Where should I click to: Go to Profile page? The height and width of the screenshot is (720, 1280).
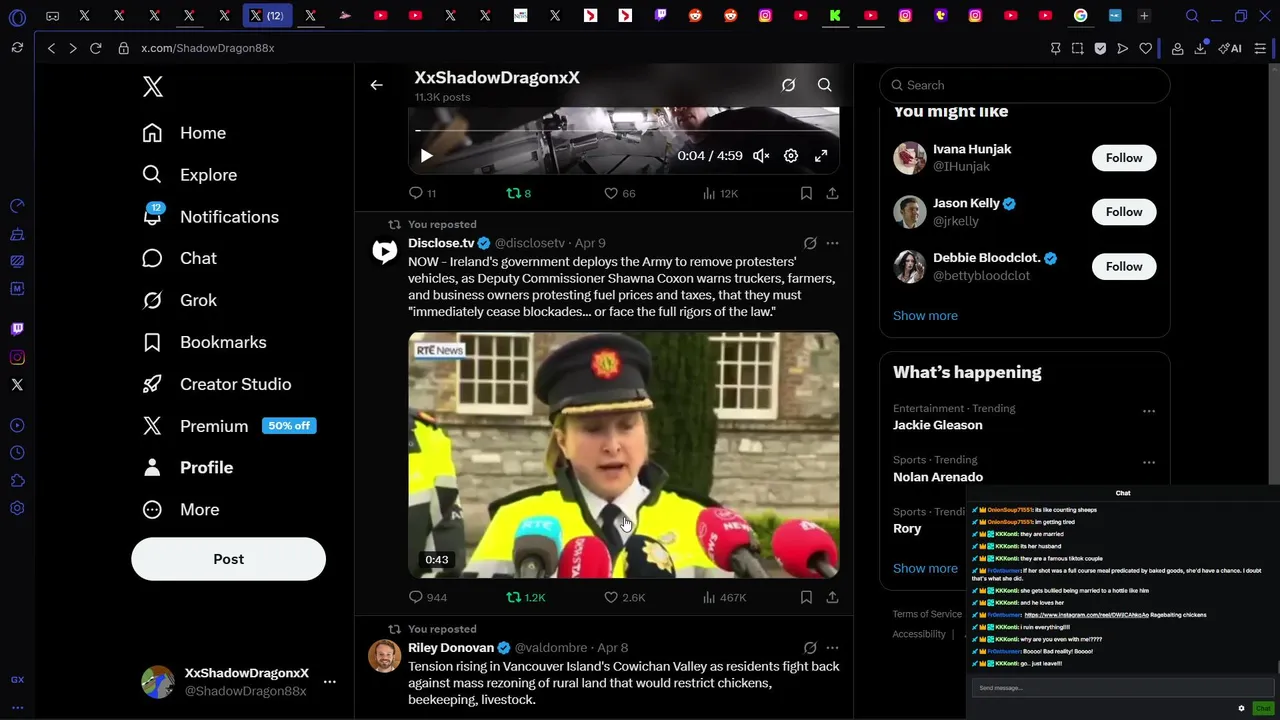187,468
